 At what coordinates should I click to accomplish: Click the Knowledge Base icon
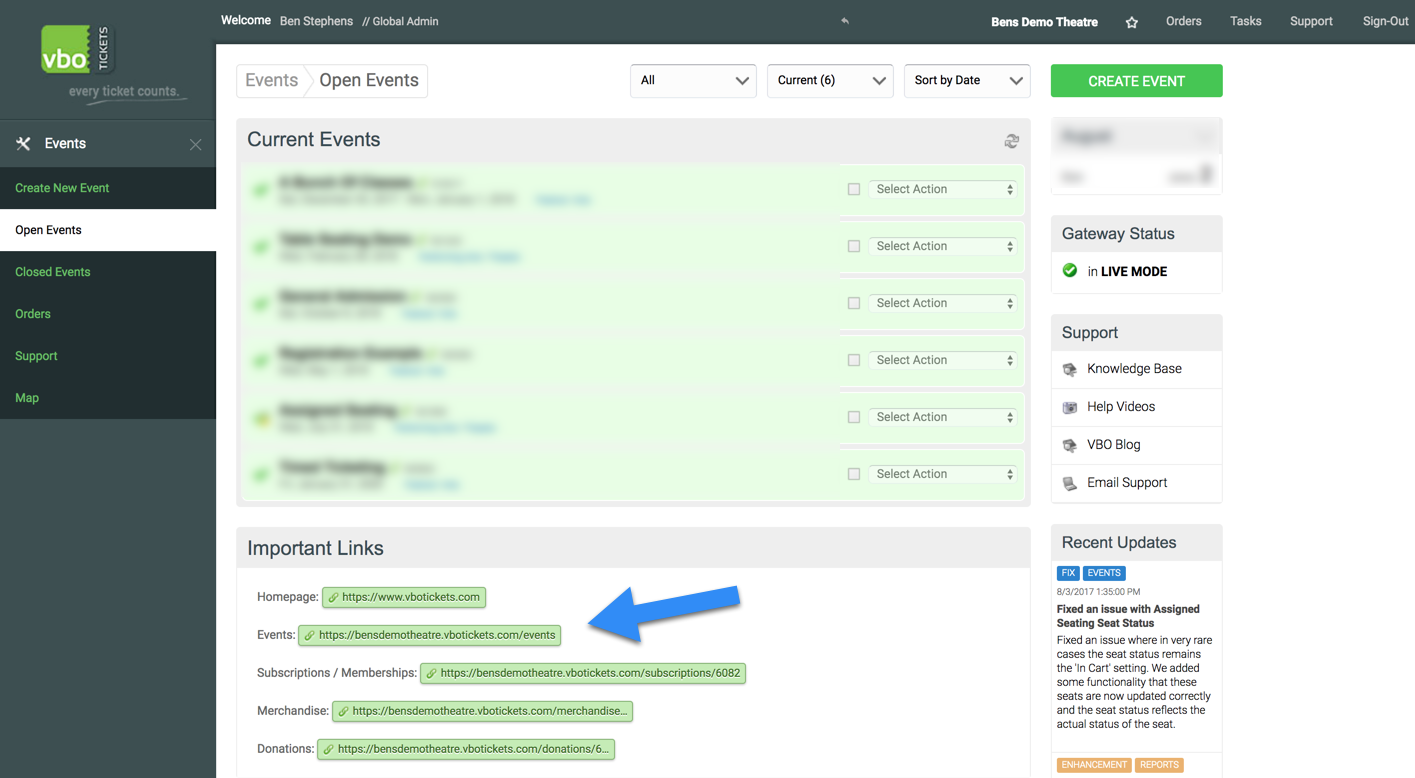coord(1070,369)
